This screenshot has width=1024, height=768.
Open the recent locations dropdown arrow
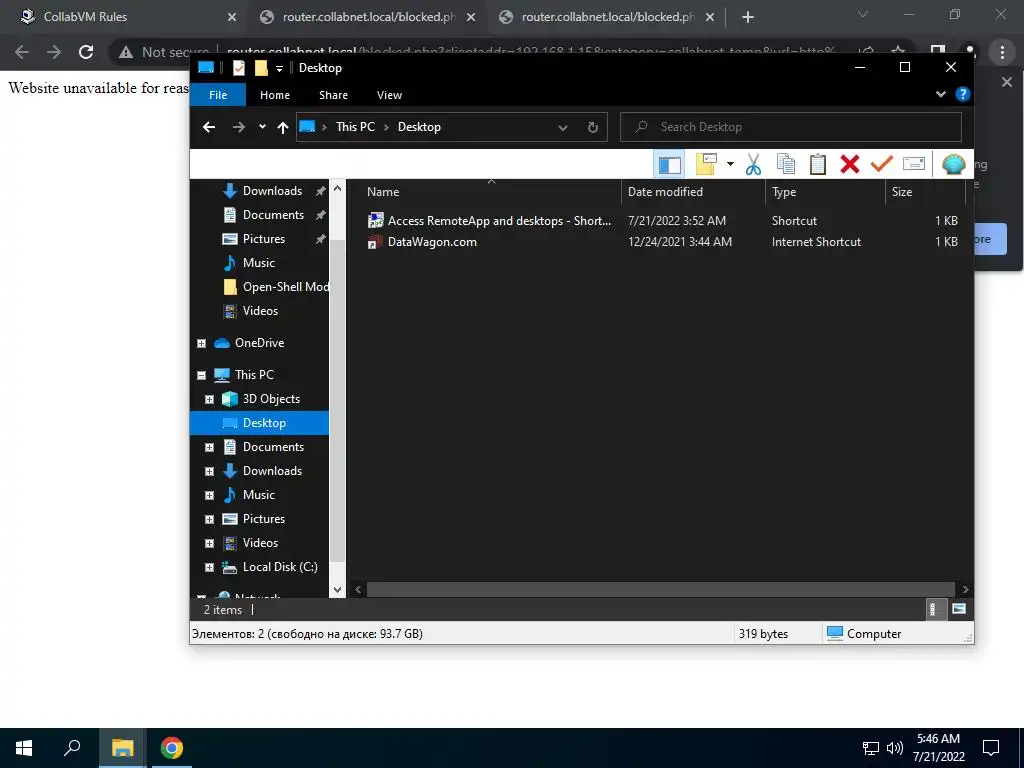click(x=262, y=127)
